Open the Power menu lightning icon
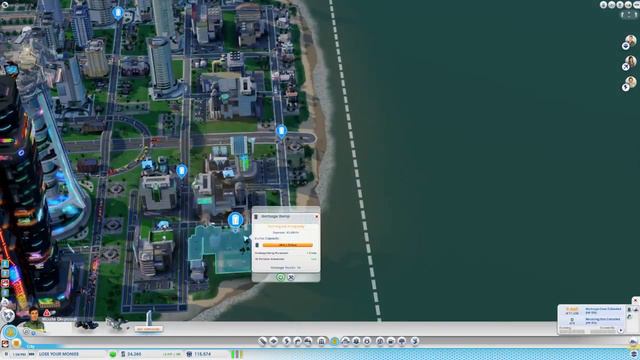Image resolution: width=640 pixels, height=360 pixels. [x=287, y=341]
